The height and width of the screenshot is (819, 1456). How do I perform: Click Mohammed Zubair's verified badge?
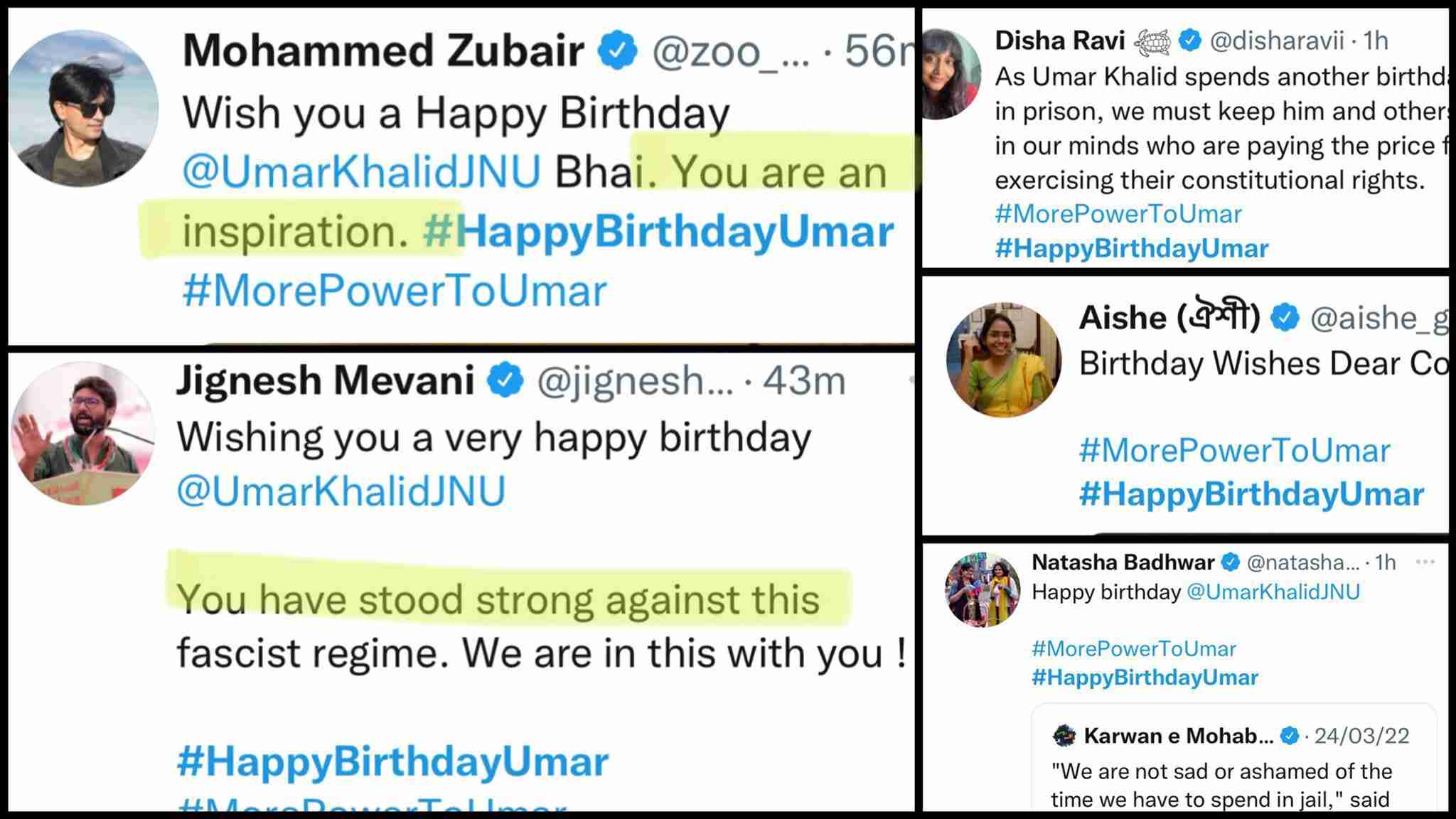coord(617,50)
